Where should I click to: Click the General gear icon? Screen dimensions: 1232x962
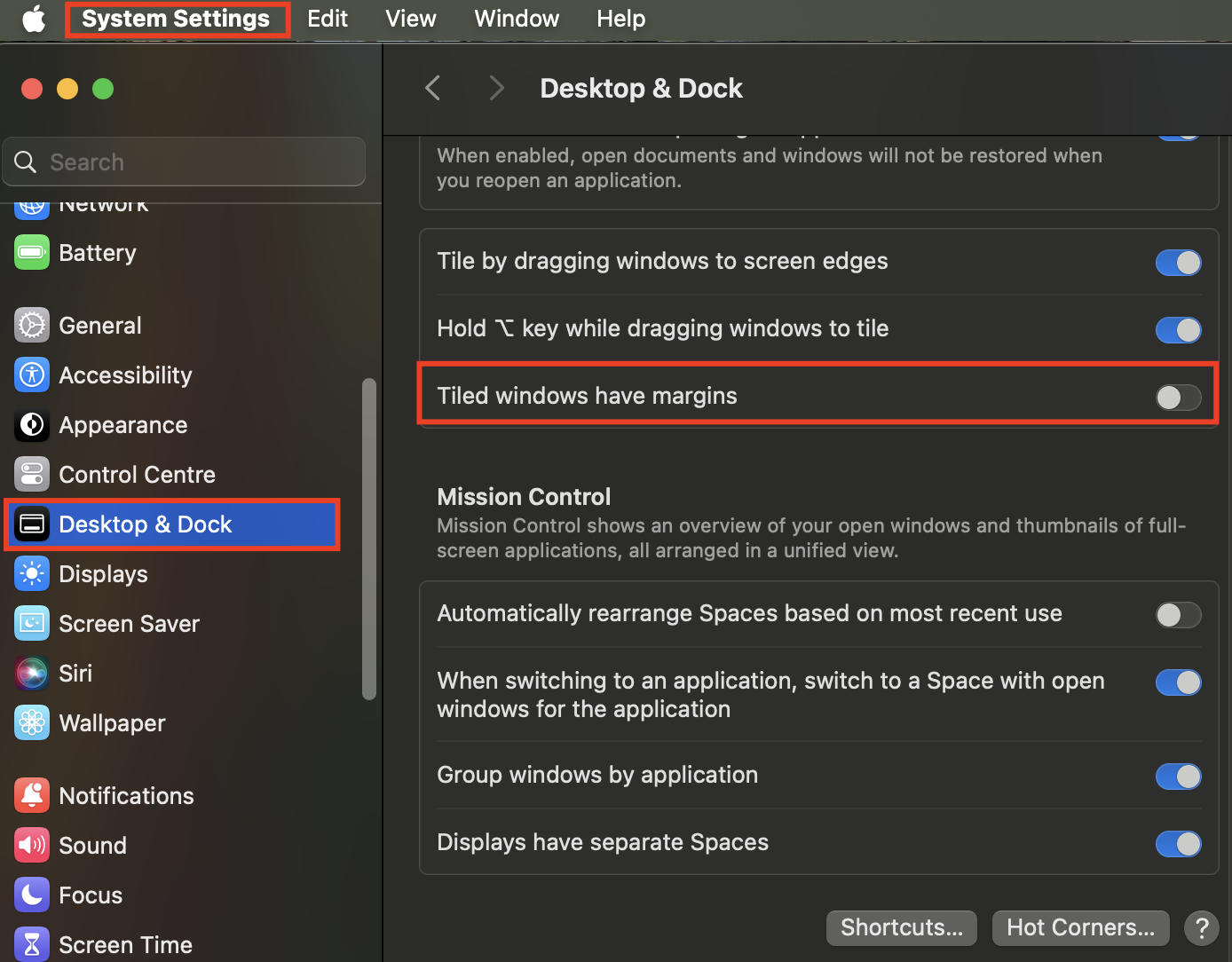click(32, 326)
